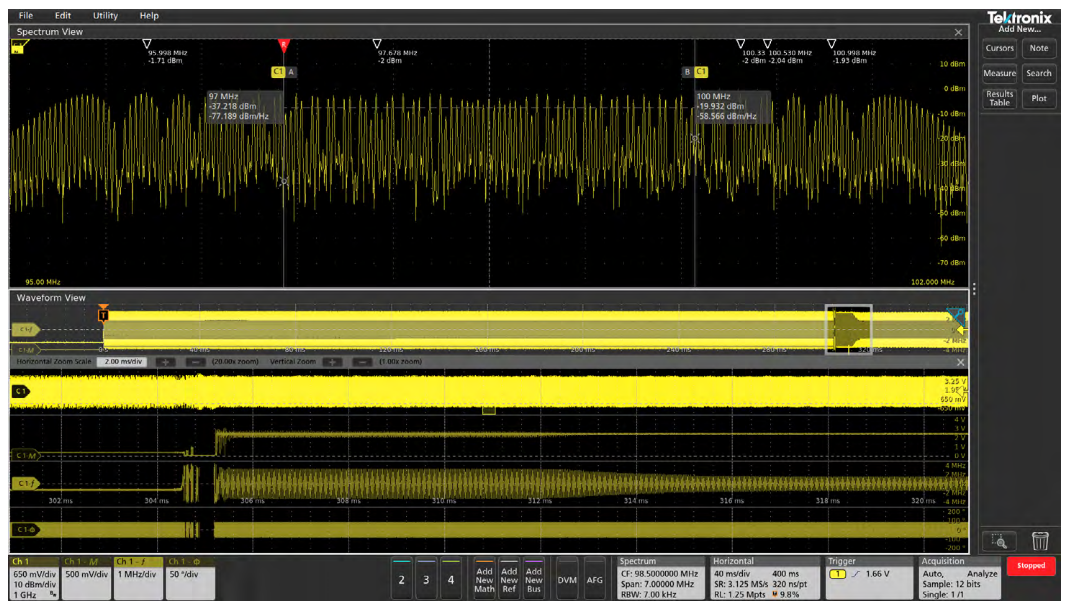1068x606 pixels.
Task: Expand the Spectrum settings badge
Action: click(x=661, y=578)
